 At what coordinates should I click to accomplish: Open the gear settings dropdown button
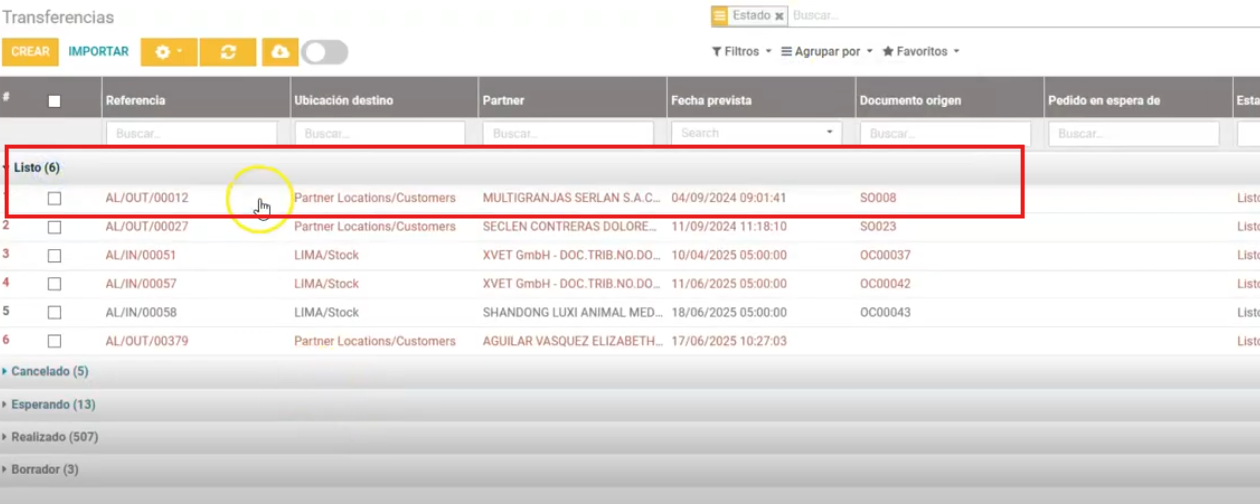point(168,52)
